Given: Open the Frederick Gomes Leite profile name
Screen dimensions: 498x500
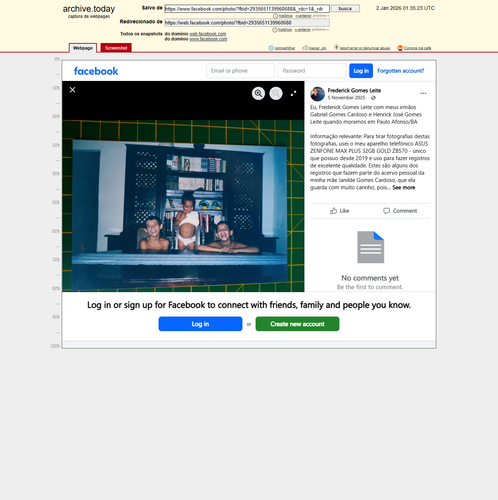Looking at the screenshot, I should click(354, 90).
